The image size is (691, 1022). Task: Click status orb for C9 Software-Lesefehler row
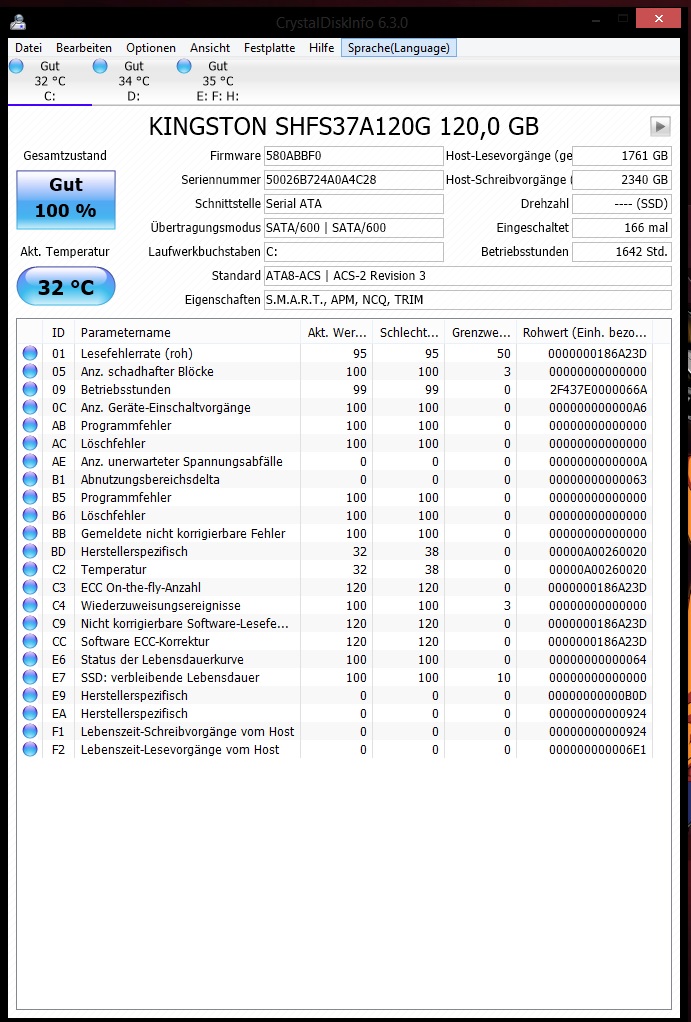click(30, 623)
